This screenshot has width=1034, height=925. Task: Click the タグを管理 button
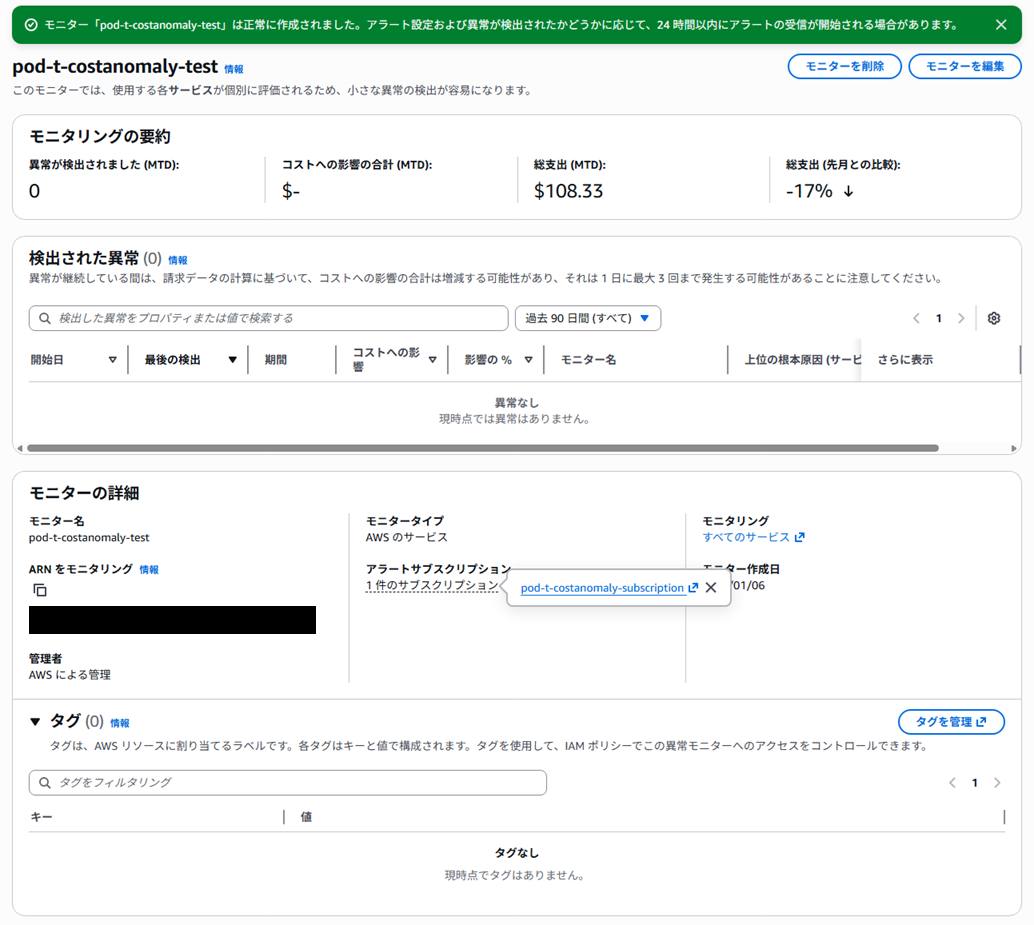pyautogui.click(x=951, y=722)
